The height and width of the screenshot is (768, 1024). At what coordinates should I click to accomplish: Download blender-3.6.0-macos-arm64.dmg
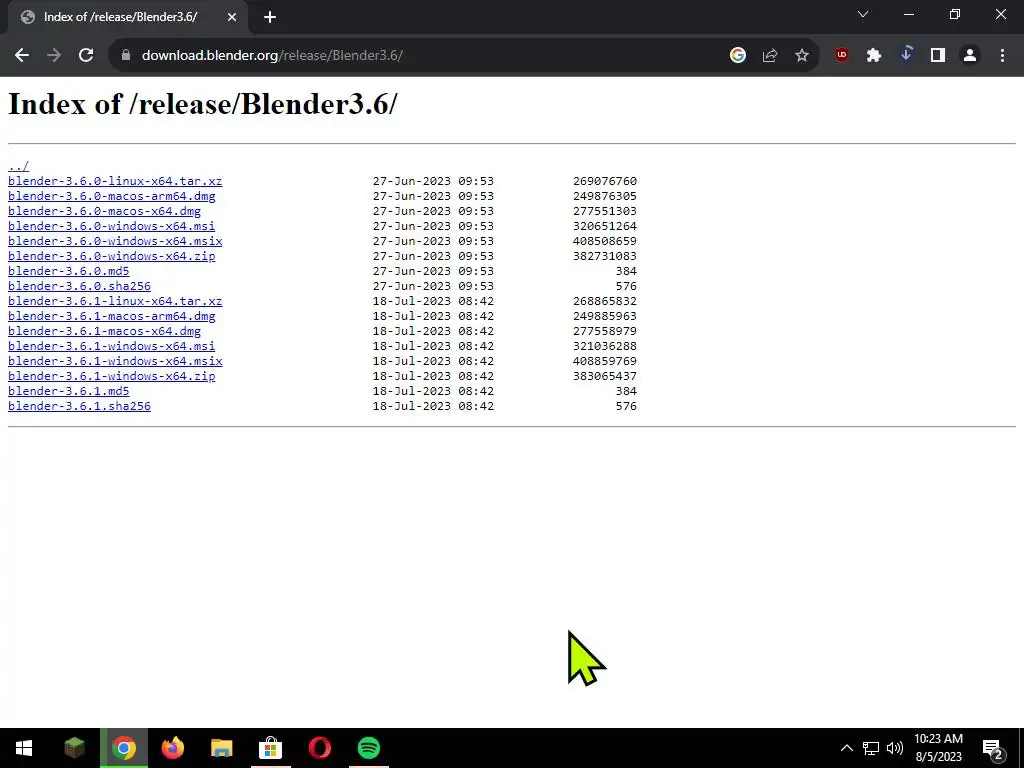112,196
